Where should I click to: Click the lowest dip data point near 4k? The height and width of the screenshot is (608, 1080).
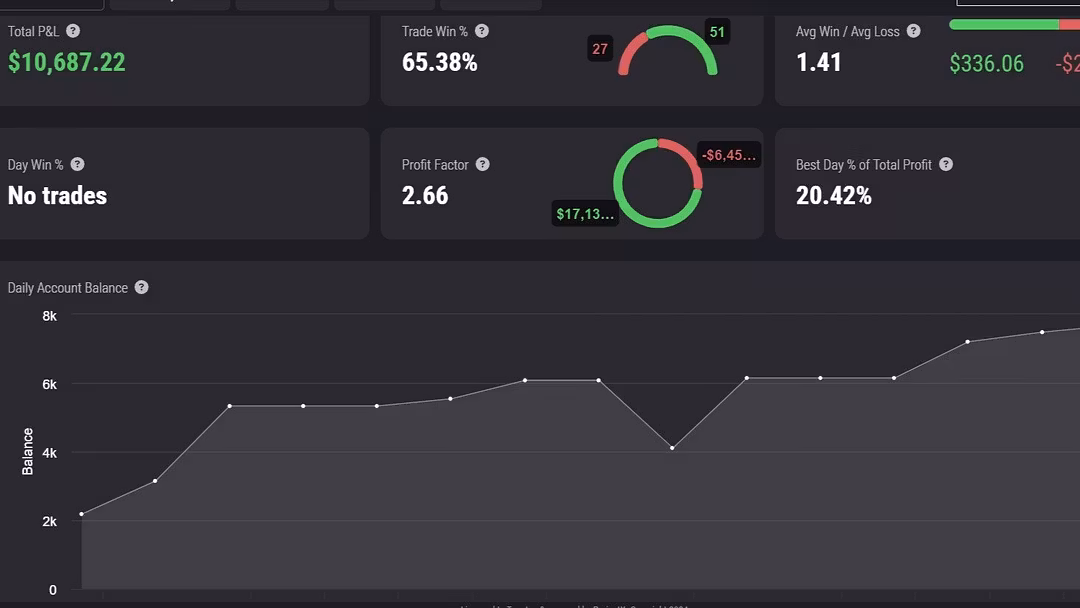pyautogui.click(x=672, y=448)
